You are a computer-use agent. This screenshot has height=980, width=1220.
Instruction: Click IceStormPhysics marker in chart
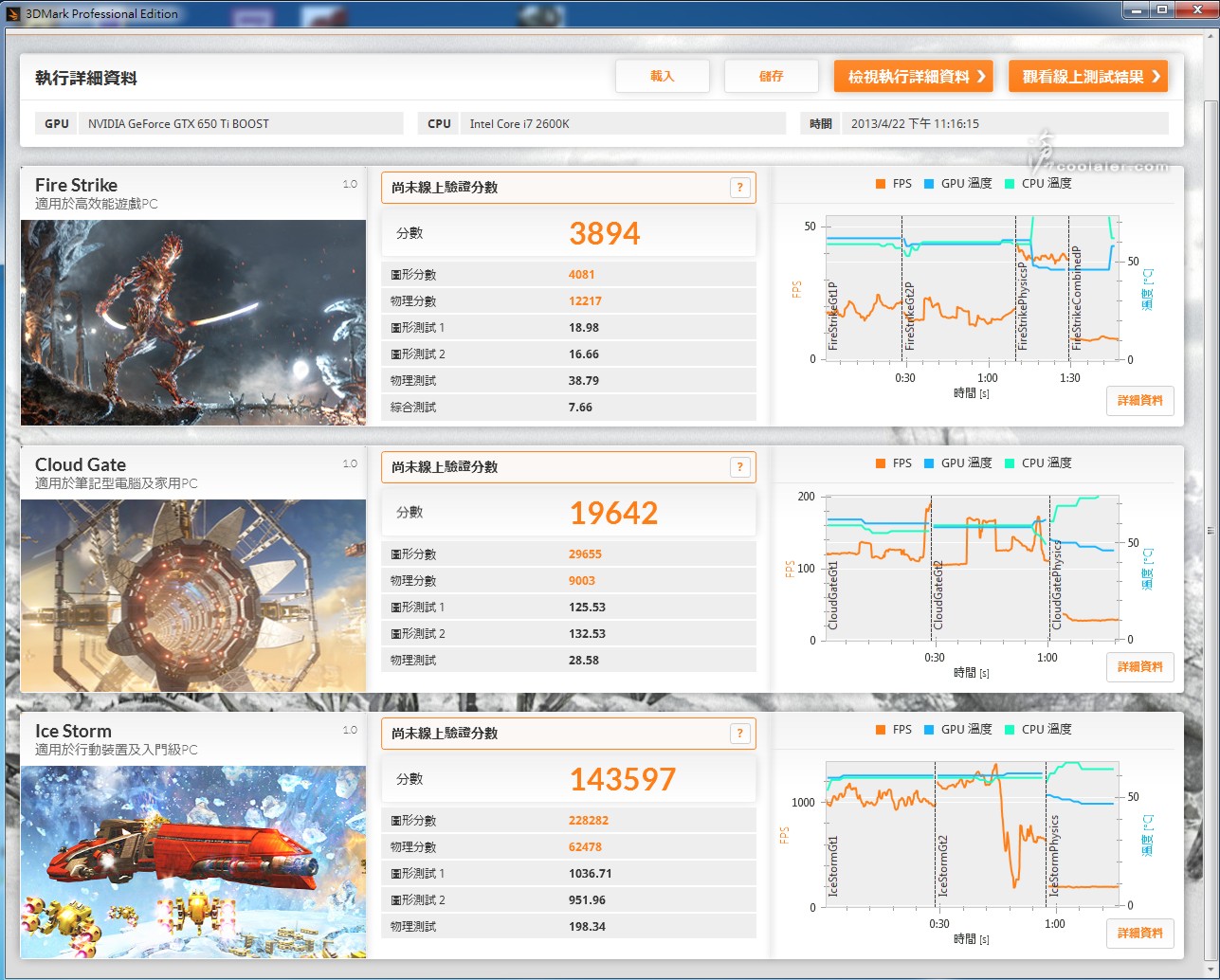[1054, 856]
